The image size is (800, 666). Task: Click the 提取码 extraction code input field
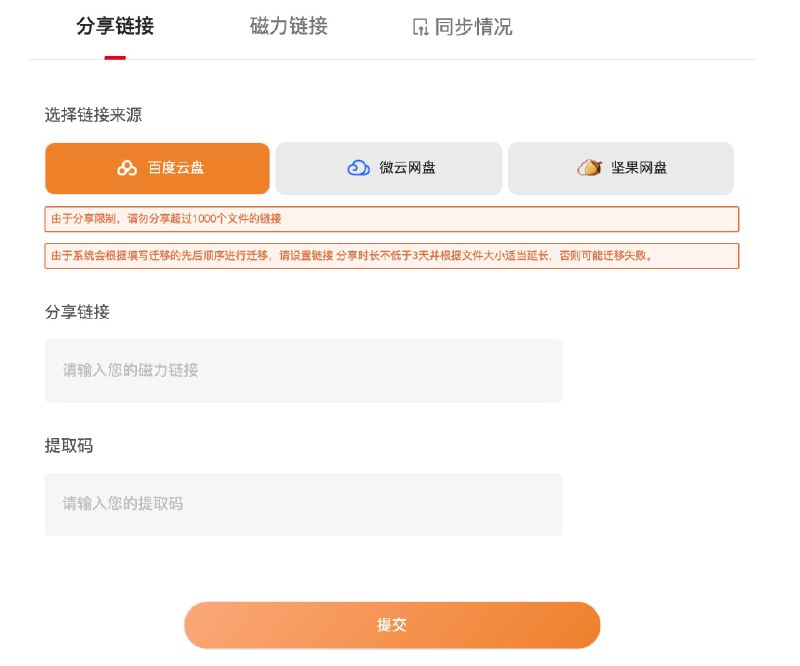coord(302,504)
